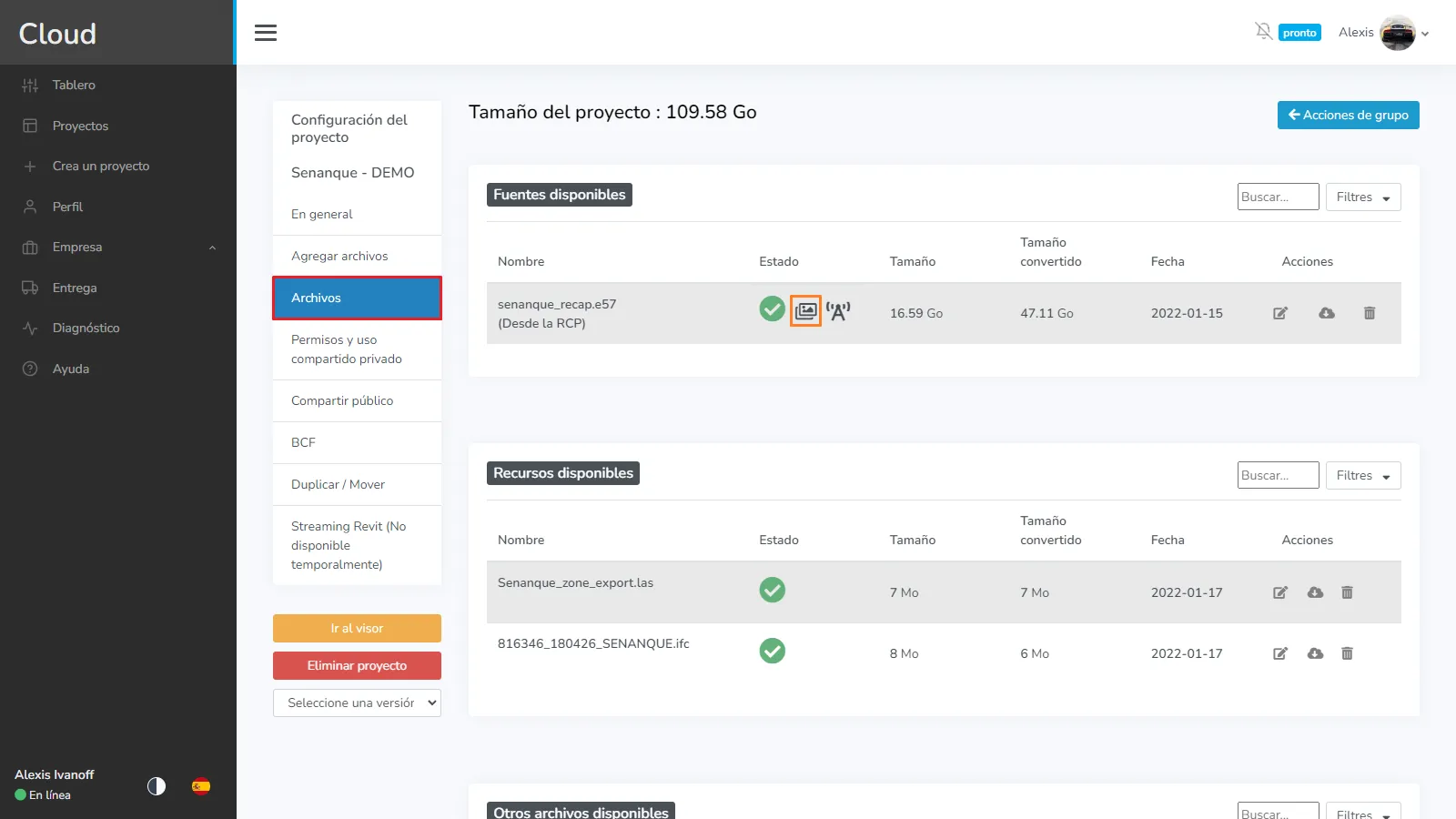Delete the senanque_recap.e57 file
Screen dimensions: 1456x819
click(1369, 313)
